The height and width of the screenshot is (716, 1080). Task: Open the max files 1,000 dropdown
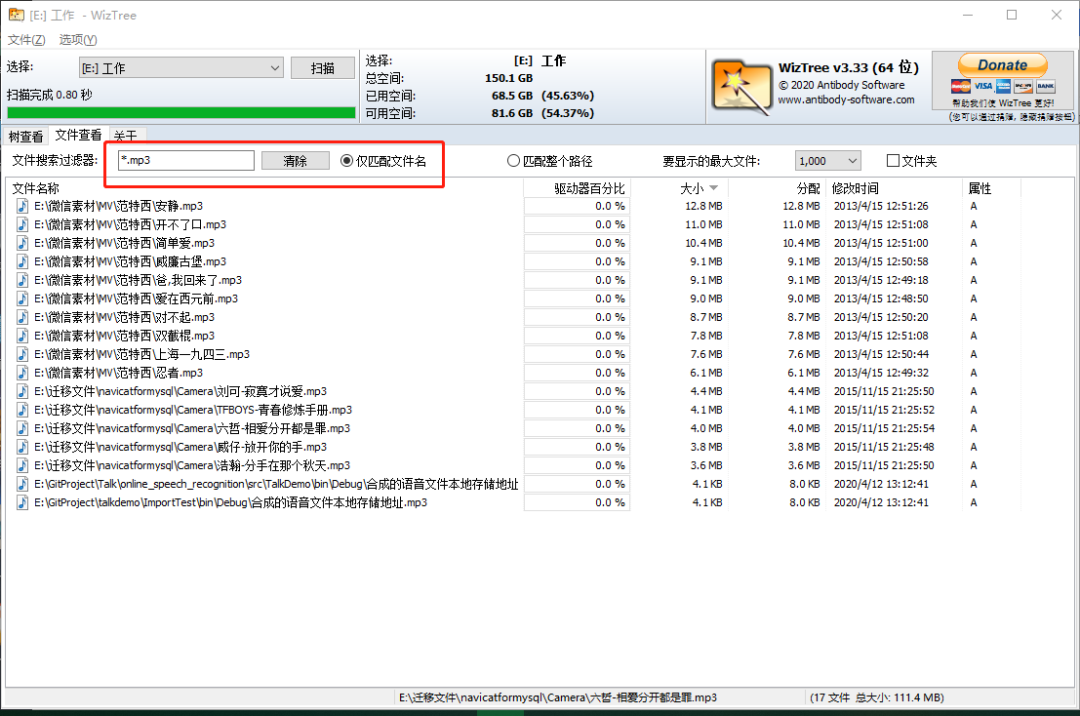828,161
